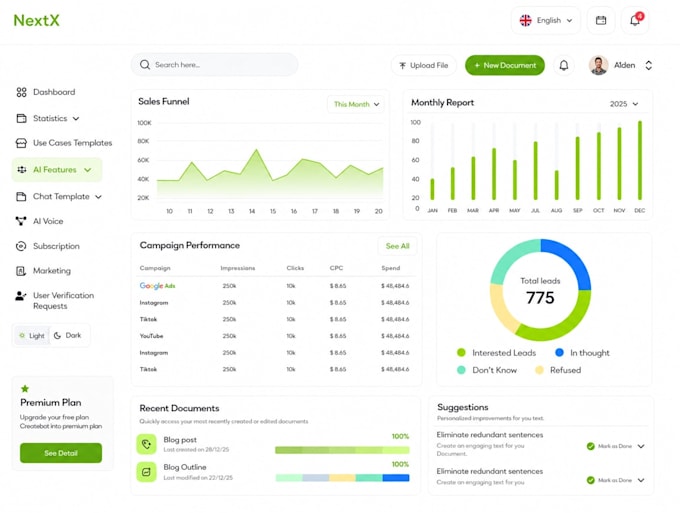Switch to Light theme
Viewport: 680px width, 513px height.
point(32,336)
